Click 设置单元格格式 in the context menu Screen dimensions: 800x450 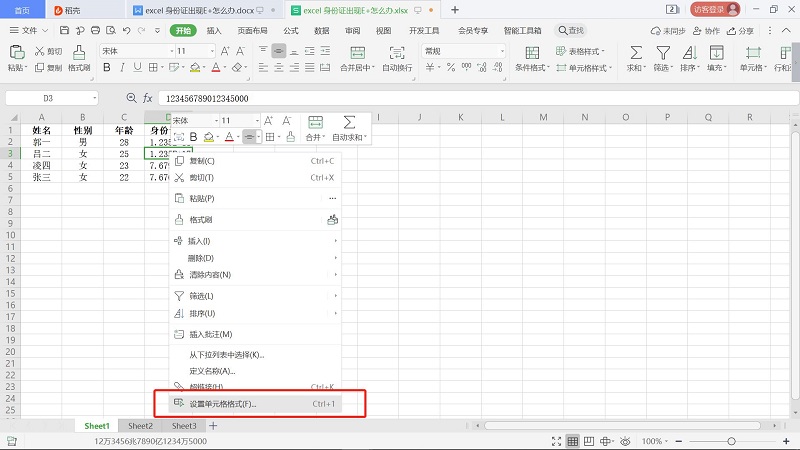223,404
